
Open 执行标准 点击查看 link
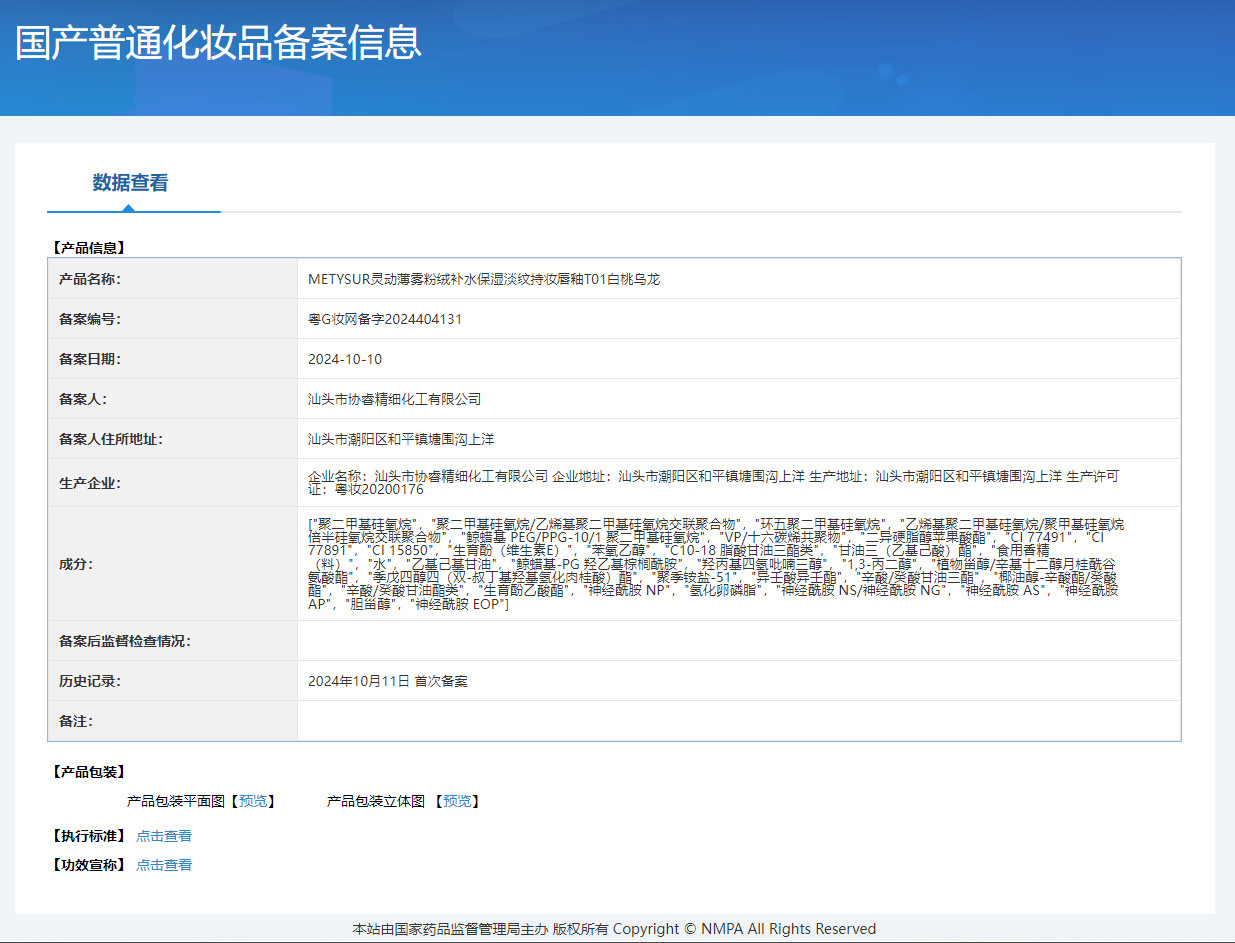pos(164,836)
